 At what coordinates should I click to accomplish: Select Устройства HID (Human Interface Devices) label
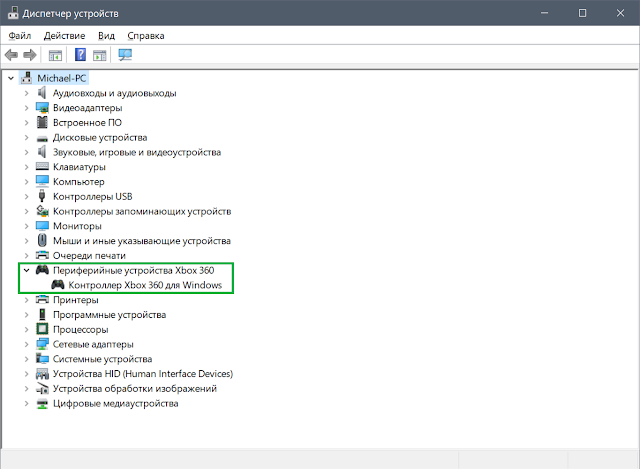(143, 373)
